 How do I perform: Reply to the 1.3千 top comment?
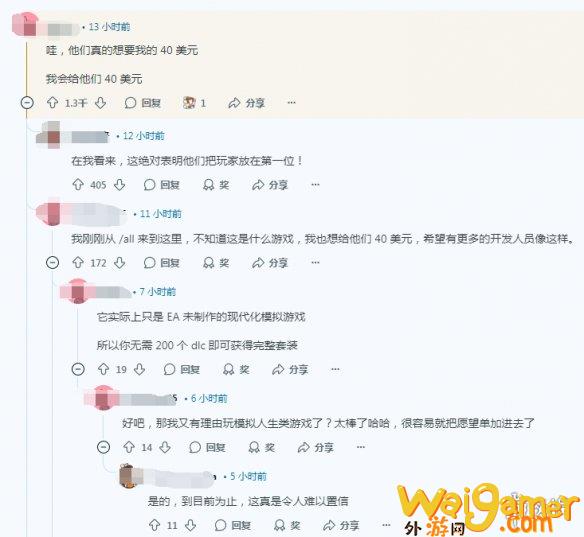coord(143,103)
